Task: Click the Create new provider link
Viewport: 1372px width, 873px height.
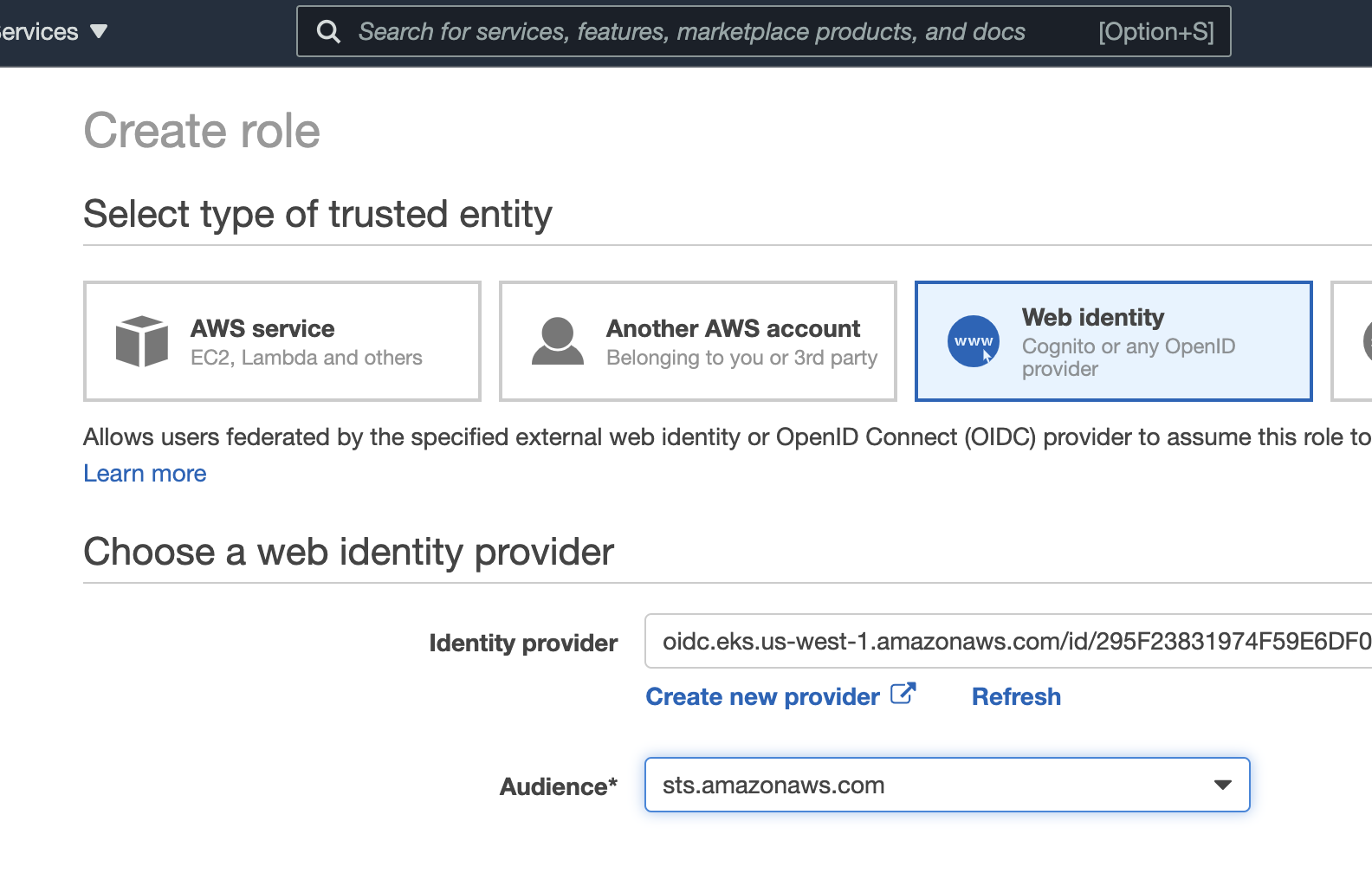Action: (x=763, y=696)
